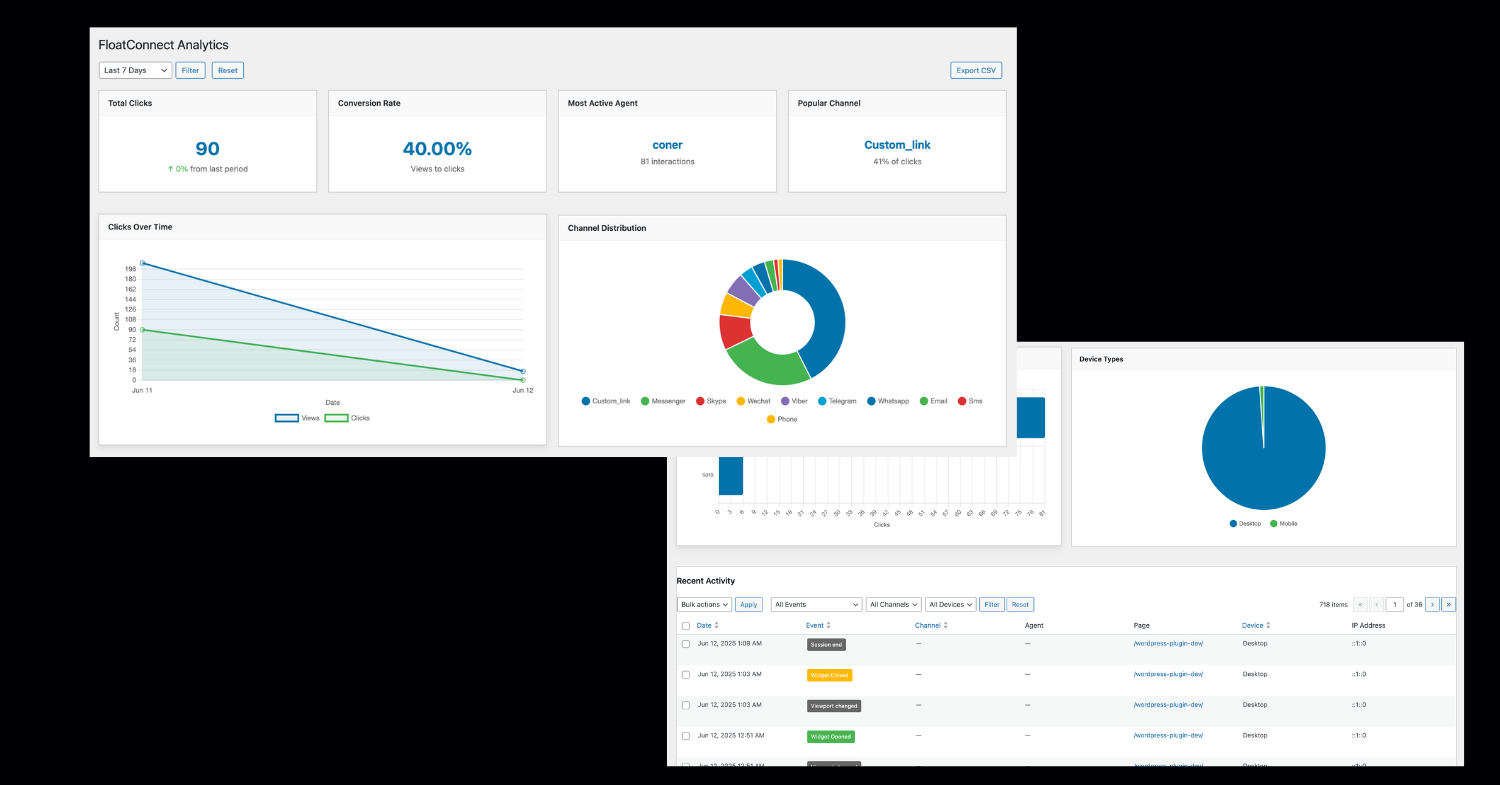Open the Last 7 Days dropdown

tap(136, 70)
